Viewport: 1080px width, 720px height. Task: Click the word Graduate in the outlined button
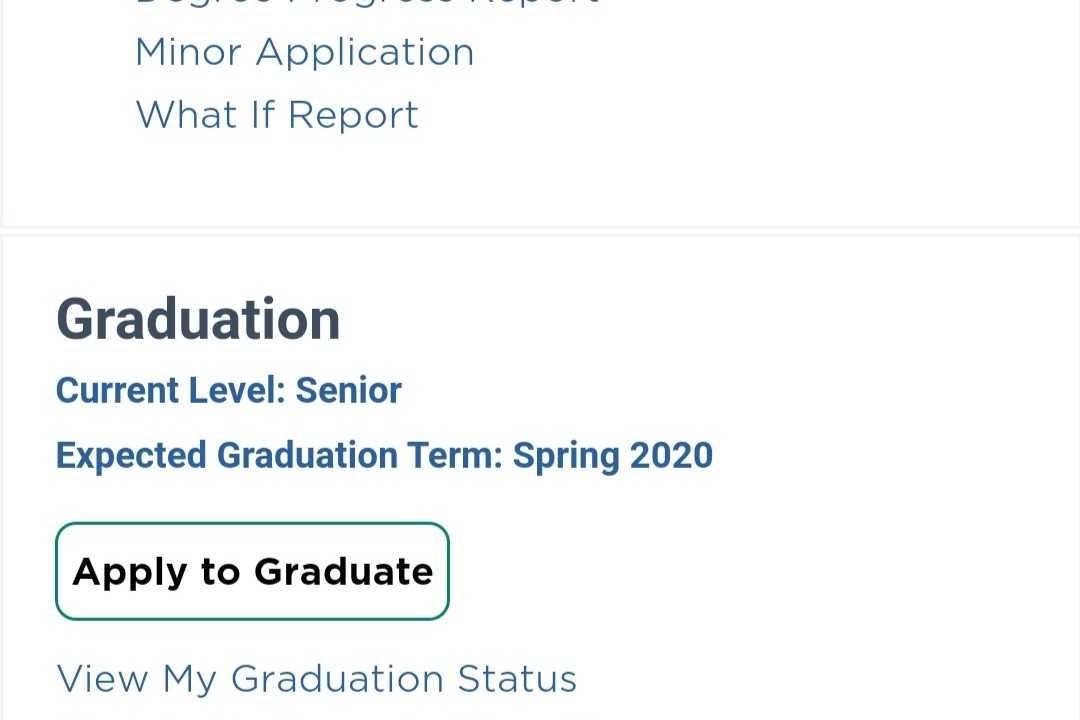point(343,571)
